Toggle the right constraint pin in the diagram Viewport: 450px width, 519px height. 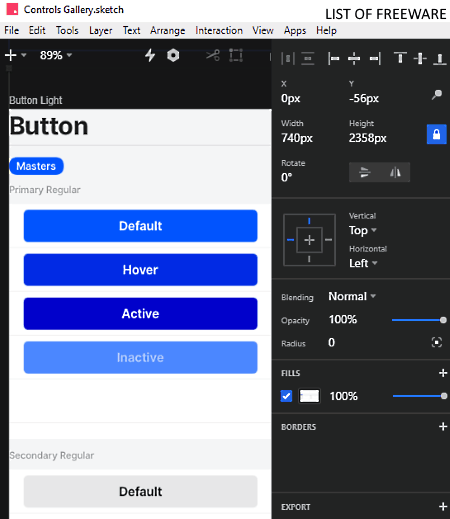pos(329,240)
